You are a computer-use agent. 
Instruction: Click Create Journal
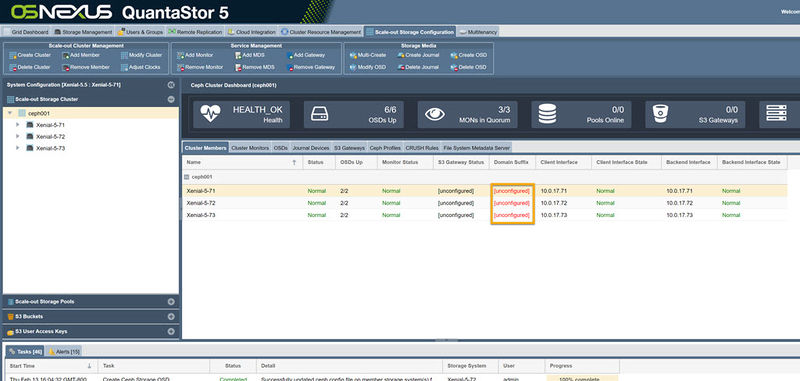pos(418,55)
